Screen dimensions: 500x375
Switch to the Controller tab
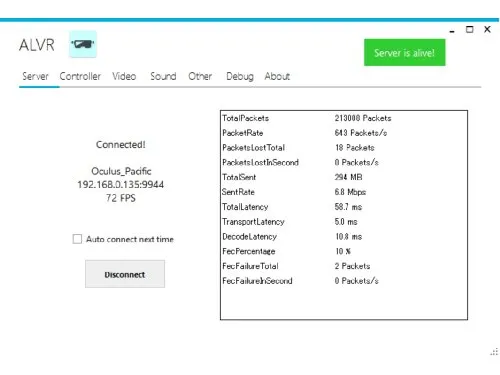pyautogui.click(x=80, y=76)
